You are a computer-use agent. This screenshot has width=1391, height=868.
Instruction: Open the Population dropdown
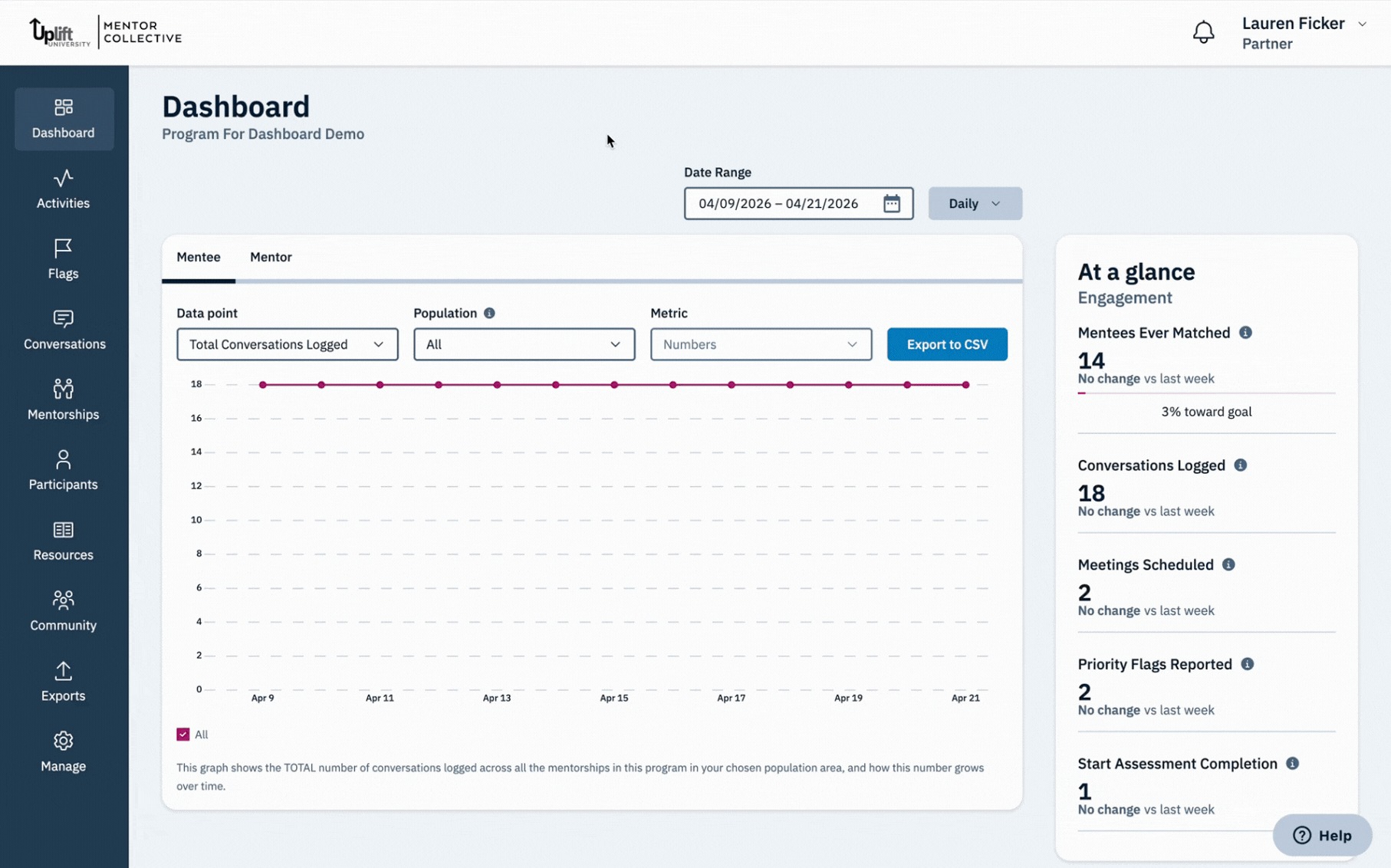(x=524, y=344)
